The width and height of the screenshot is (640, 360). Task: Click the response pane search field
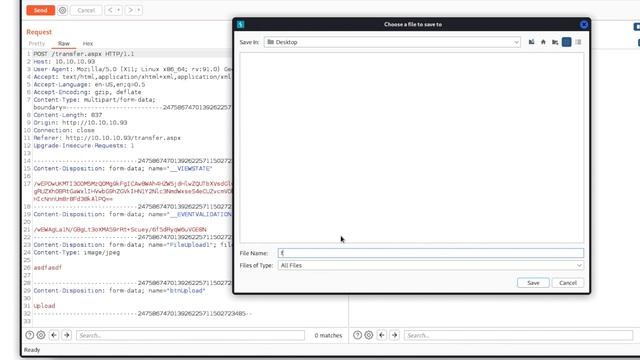pos(518,335)
